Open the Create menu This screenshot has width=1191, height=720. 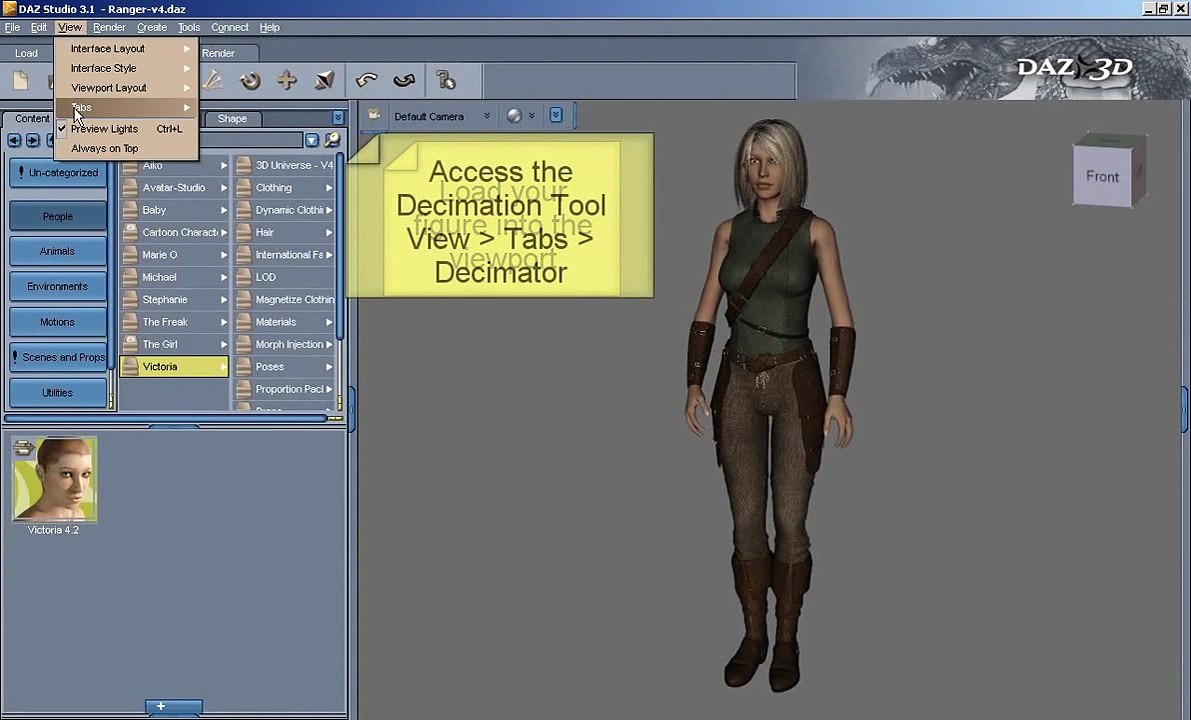point(152,27)
